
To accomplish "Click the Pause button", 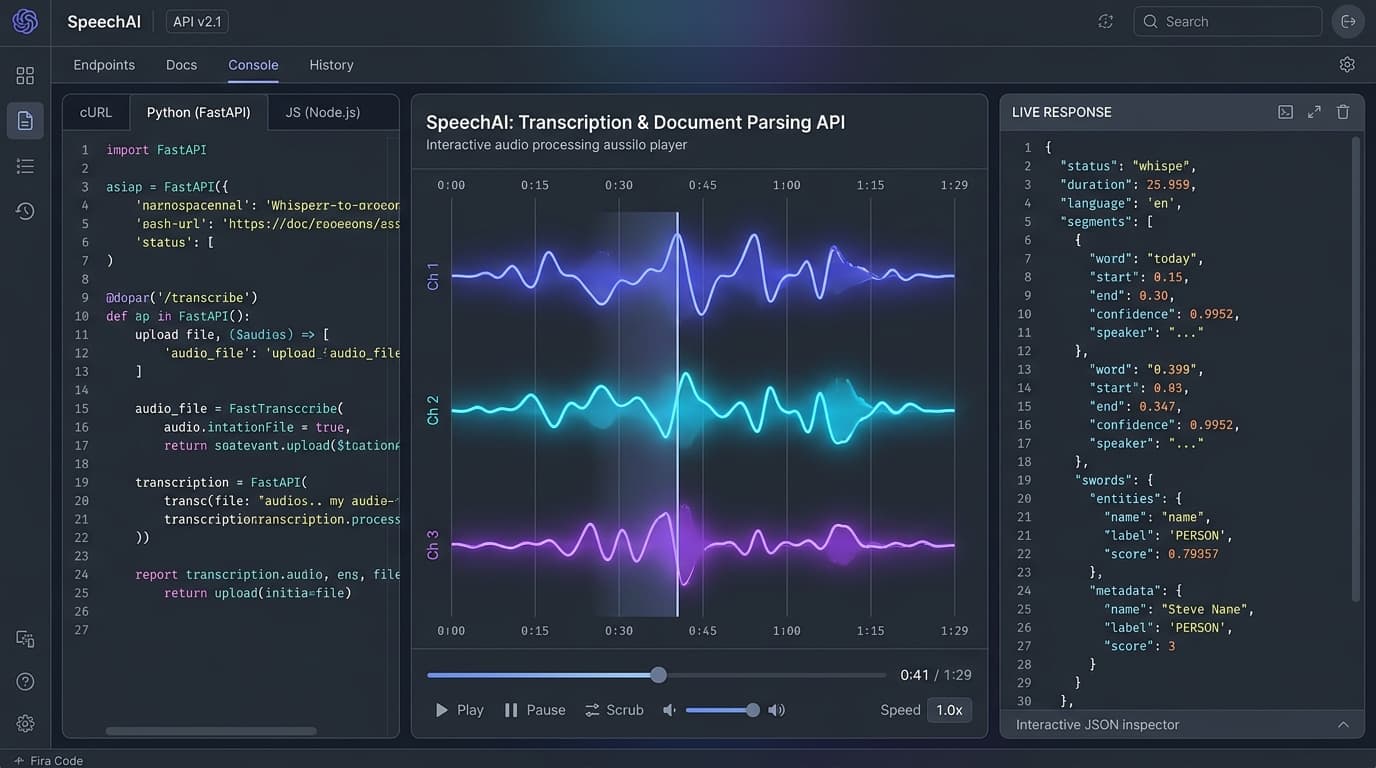I will pyautogui.click(x=535, y=710).
